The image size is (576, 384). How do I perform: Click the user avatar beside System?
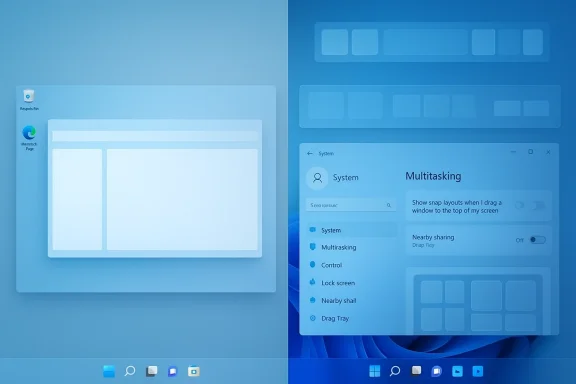point(317,178)
